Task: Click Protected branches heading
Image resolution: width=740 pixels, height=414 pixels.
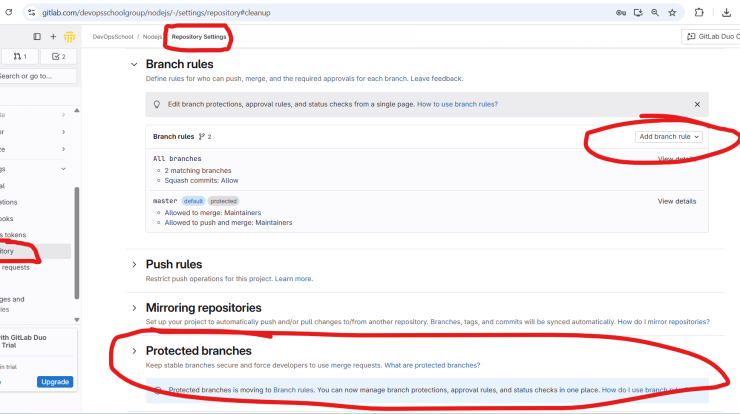Action: [199, 351]
